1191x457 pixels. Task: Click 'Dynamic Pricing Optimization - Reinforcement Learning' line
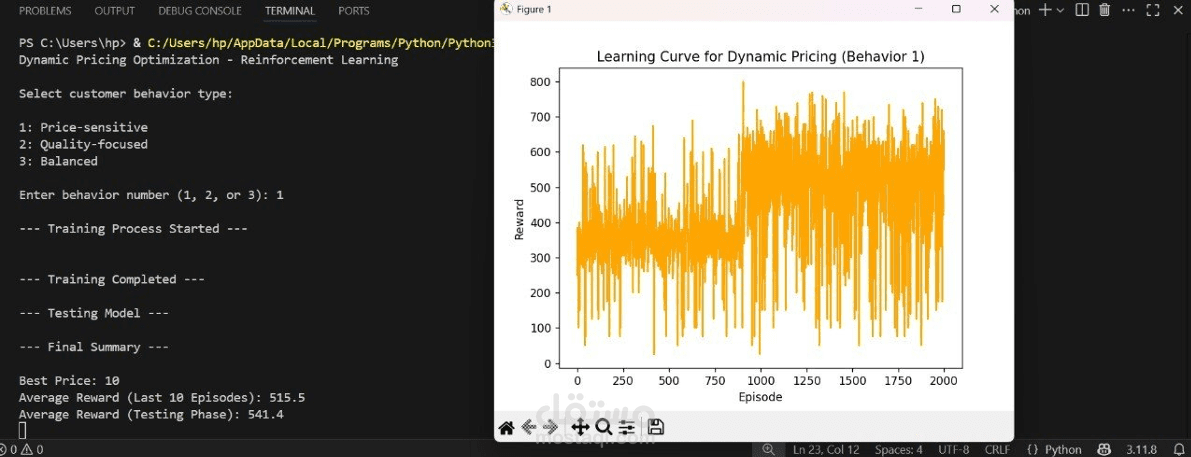click(x=208, y=59)
